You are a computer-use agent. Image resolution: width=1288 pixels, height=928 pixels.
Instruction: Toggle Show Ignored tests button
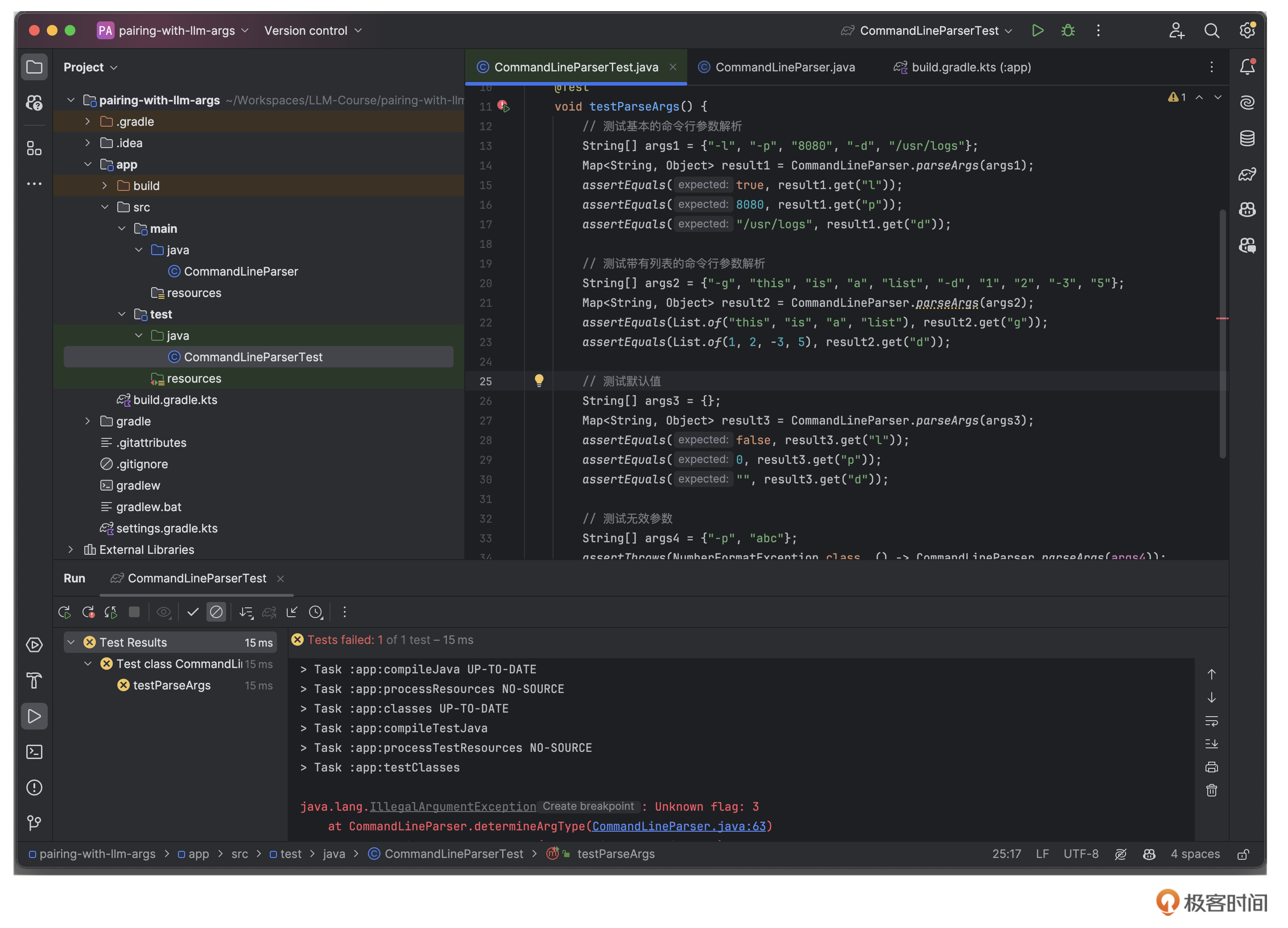tap(216, 612)
